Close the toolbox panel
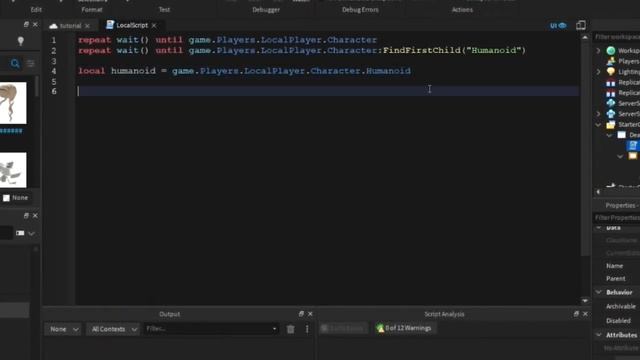The width and height of the screenshot is (640, 360). click(x=35, y=24)
